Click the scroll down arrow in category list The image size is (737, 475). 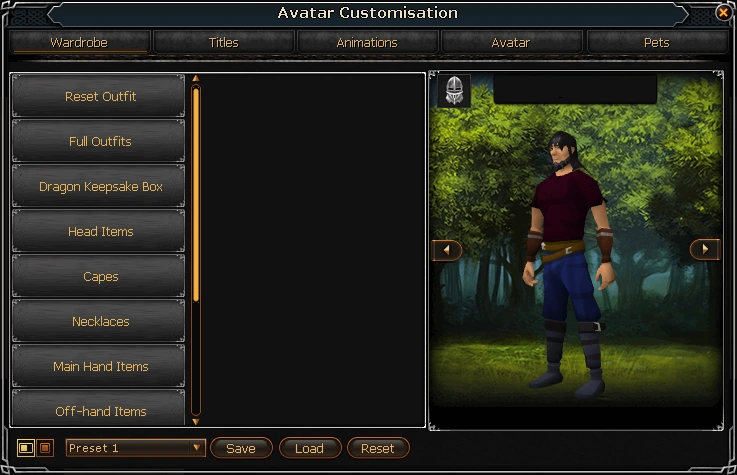pyautogui.click(x=196, y=421)
